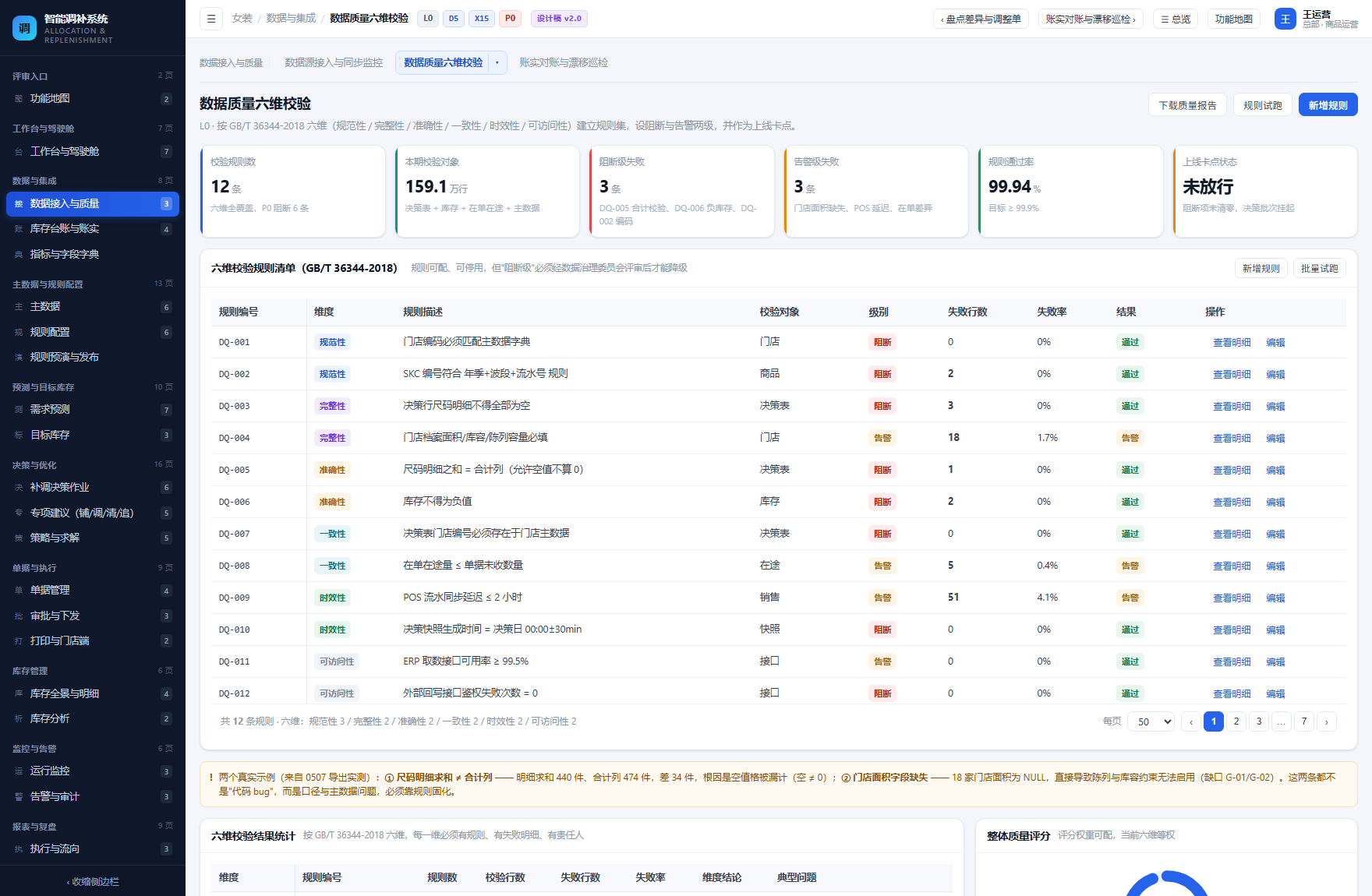This screenshot has width=1372, height=896.
Task: Open 工作台与驾驶舱 sidebar item
Action: (93, 152)
